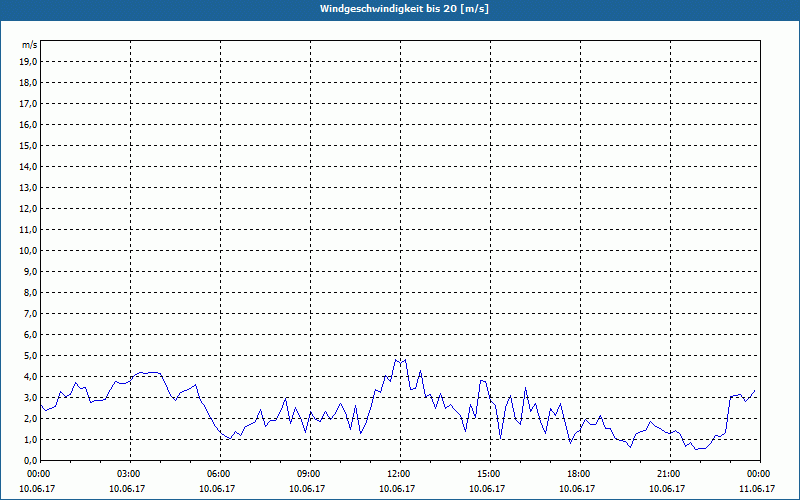Click the "4,0" y-axis value
The image size is (800, 500).
30,377
